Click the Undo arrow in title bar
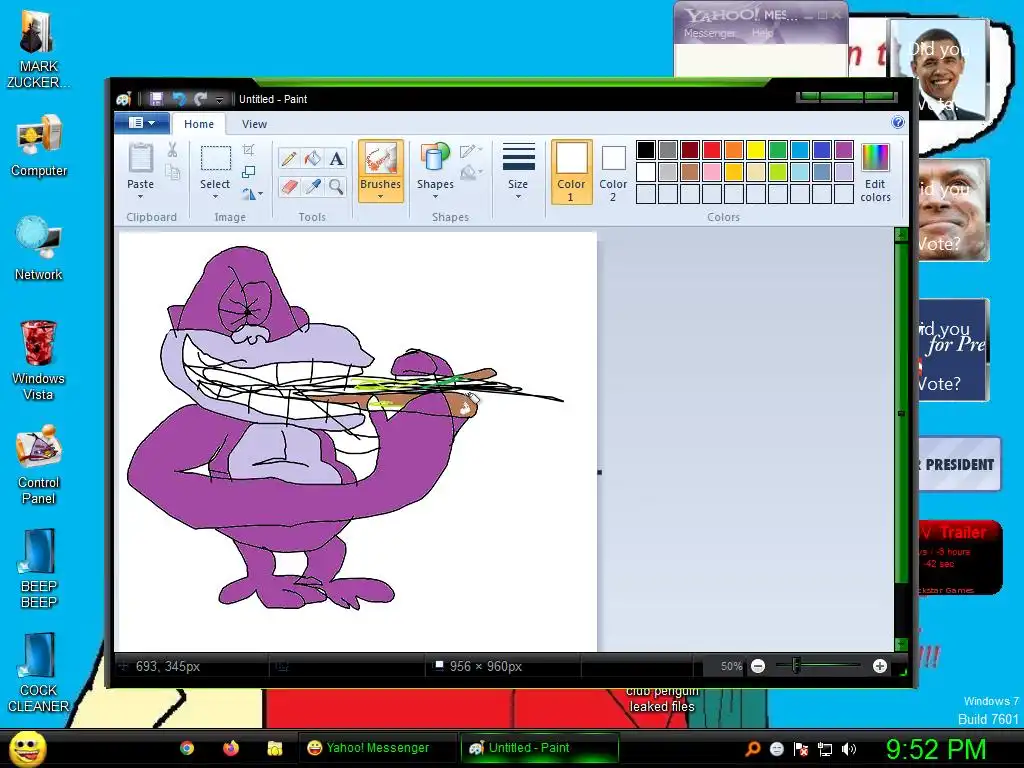This screenshot has width=1024, height=768. pyautogui.click(x=178, y=99)
